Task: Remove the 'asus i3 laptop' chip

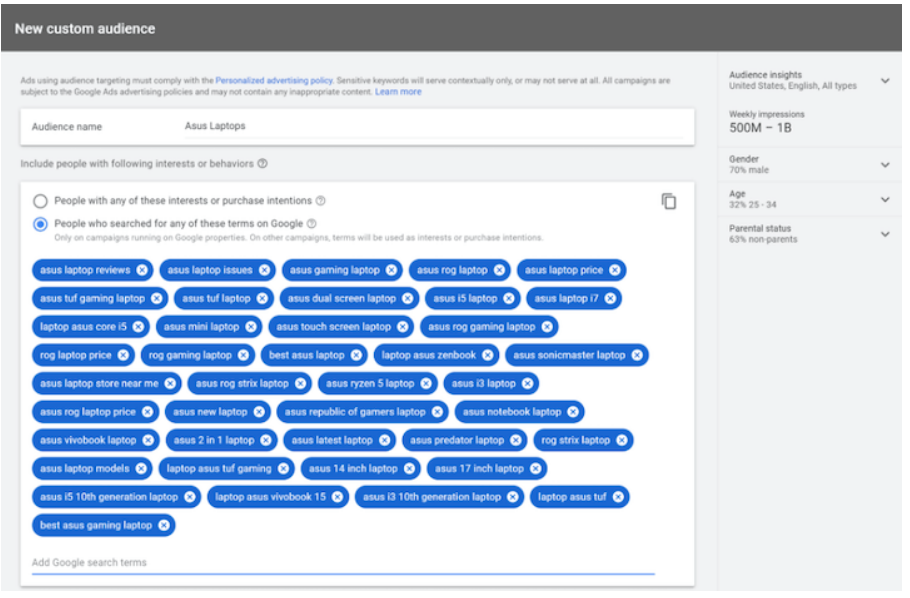Action: [x=528, y=384]
